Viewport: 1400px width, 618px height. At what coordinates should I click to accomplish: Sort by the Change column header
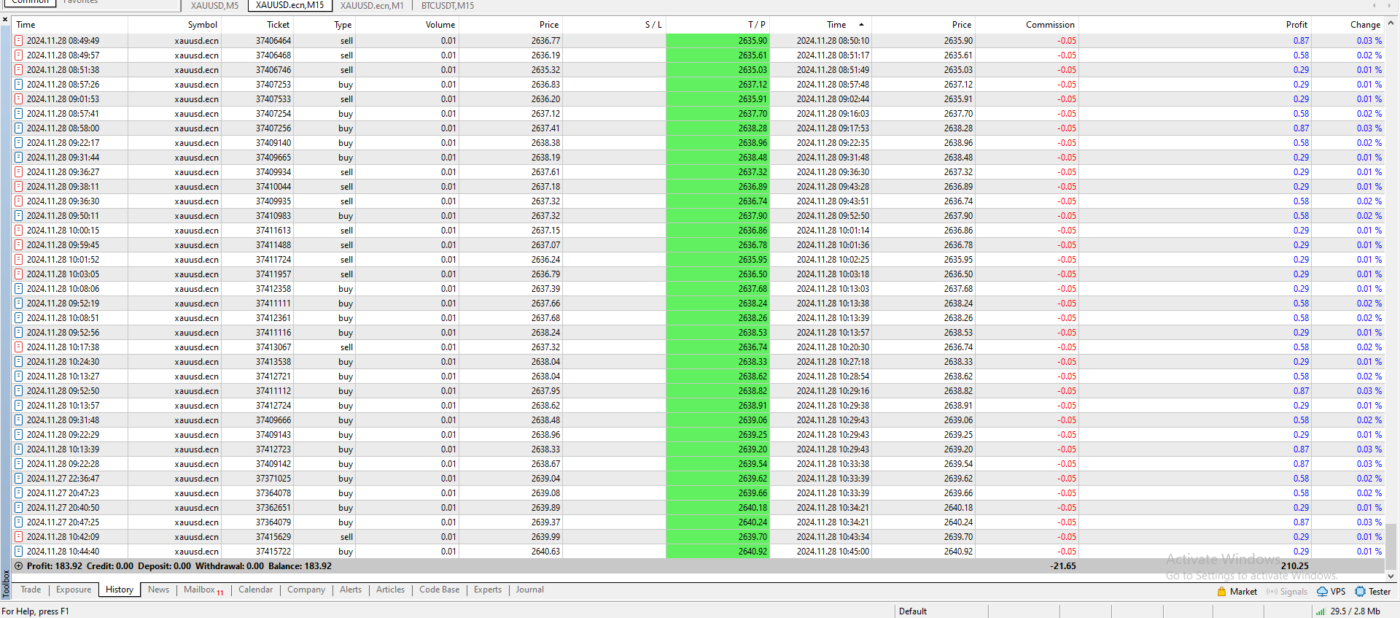coord(1365,24)
